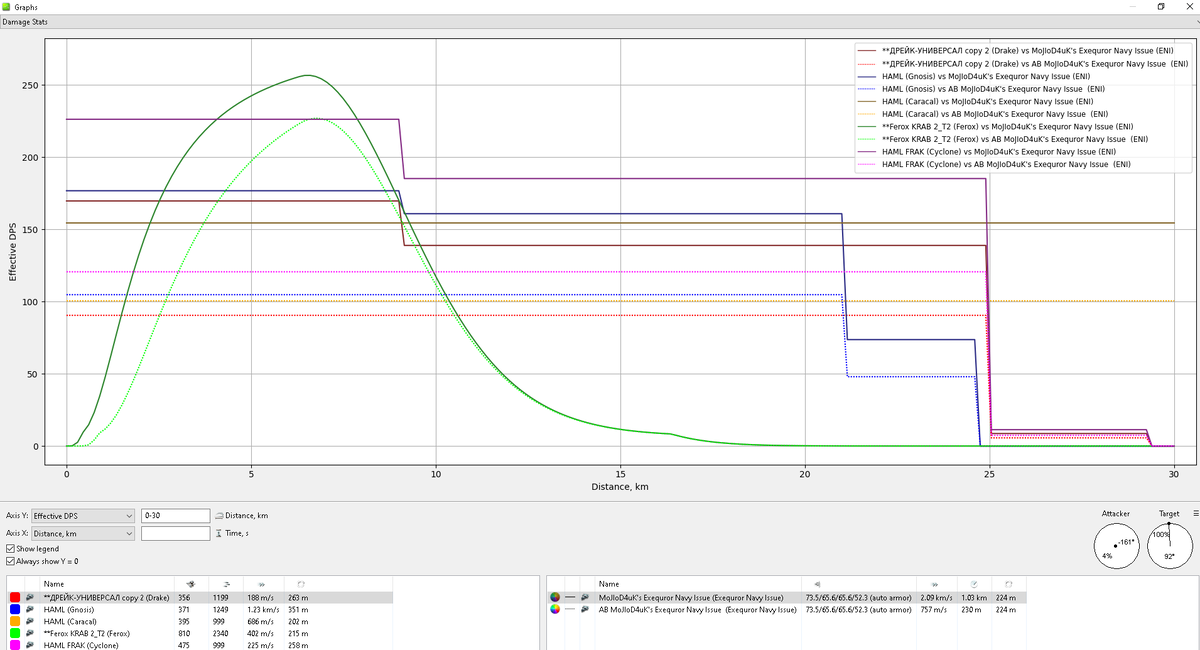Sort targets by the align/agility column icon
Image resolution: width=1200 pixels, height=650 pixels.
pos(975,583)
